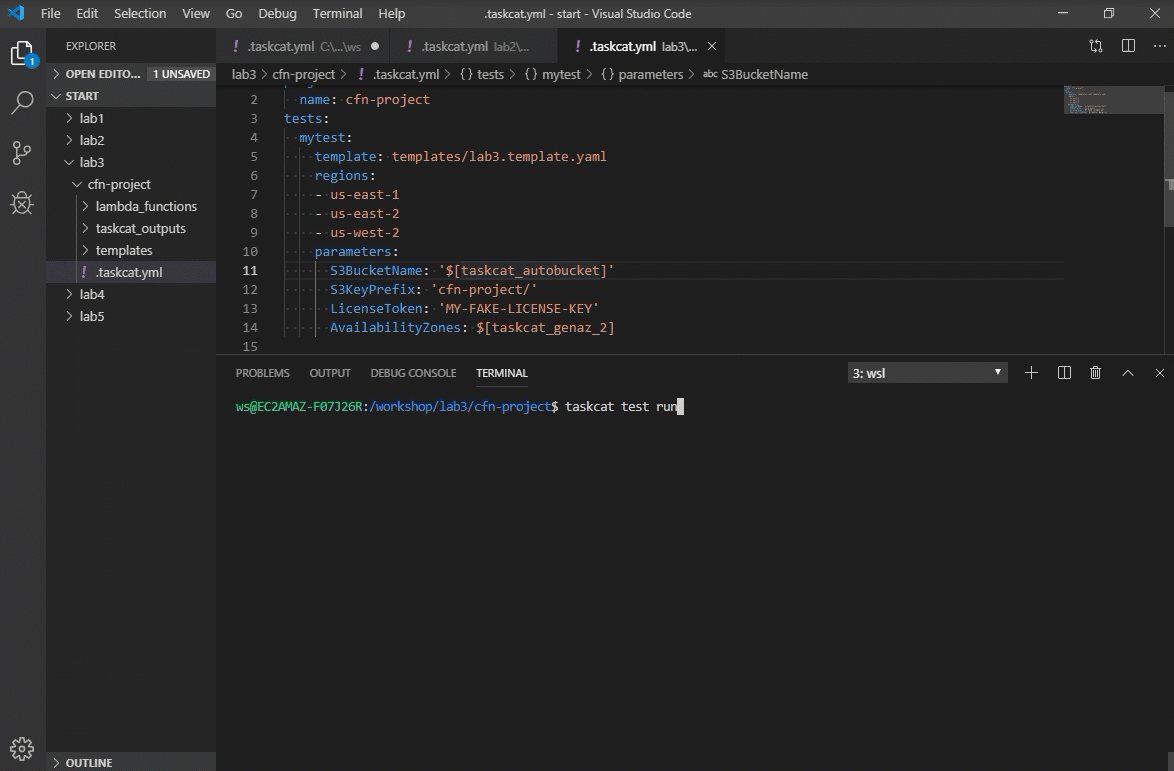1174x771 pixels.
Task: Click the mytest breadcrumb
Action: coord(553,74)
